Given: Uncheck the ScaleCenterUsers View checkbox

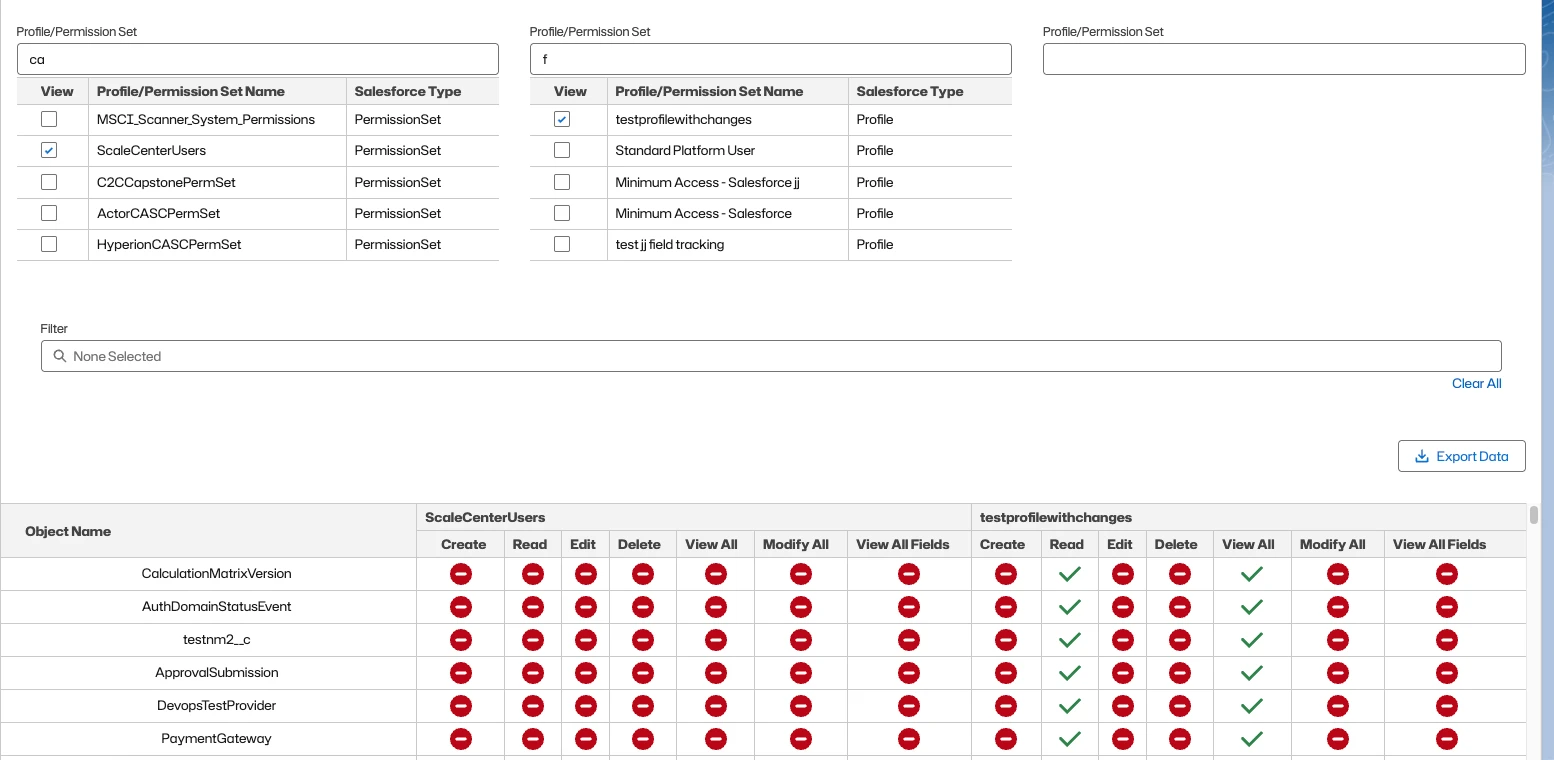Looking at the screenshot, I should coord(49,150).
